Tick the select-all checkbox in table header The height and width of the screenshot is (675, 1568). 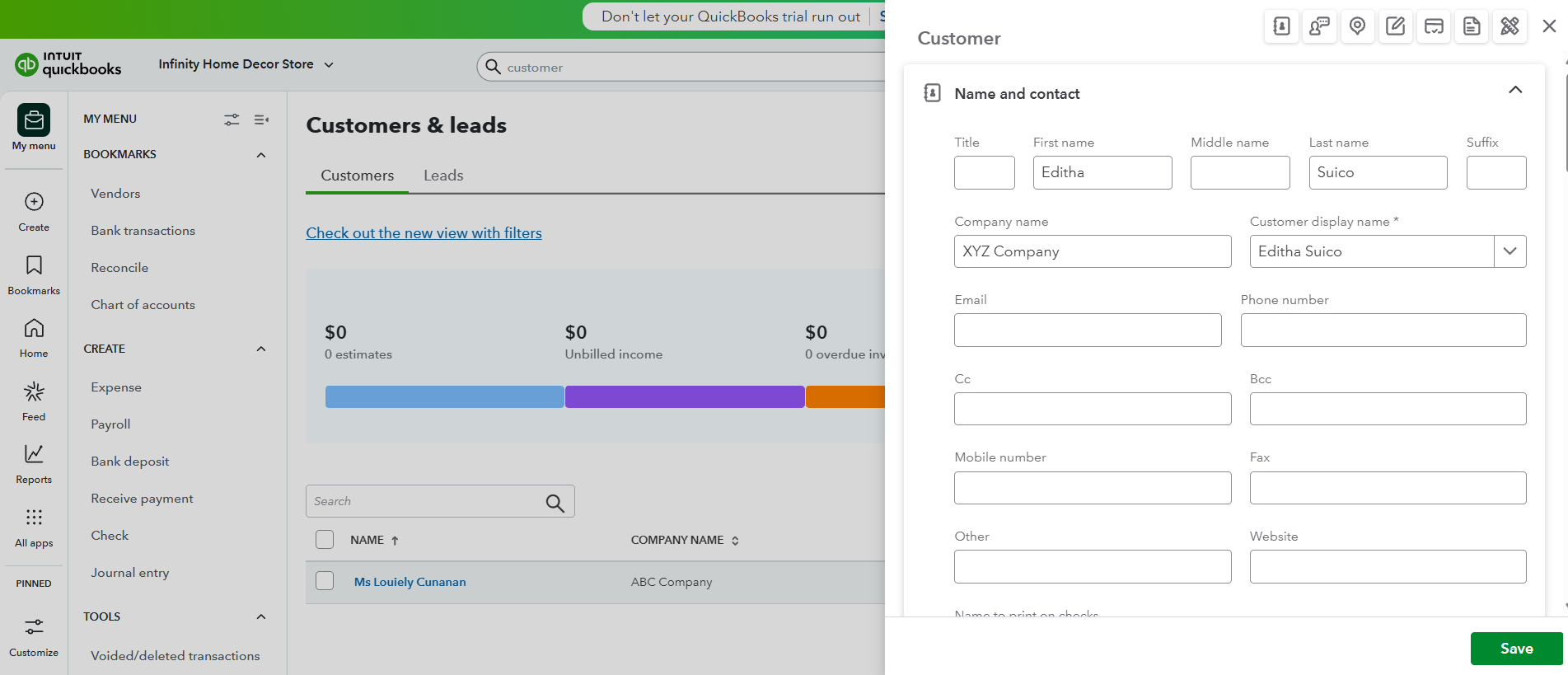click(325, 540)
